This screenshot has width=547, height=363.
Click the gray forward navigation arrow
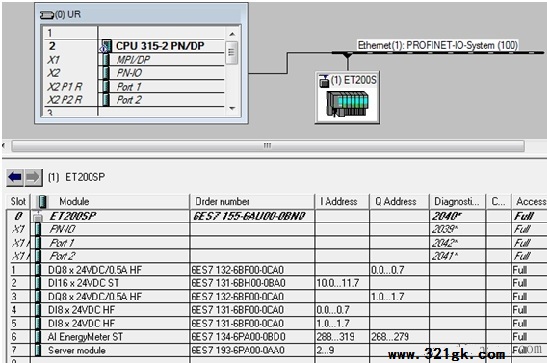click(x=33, y=177)
